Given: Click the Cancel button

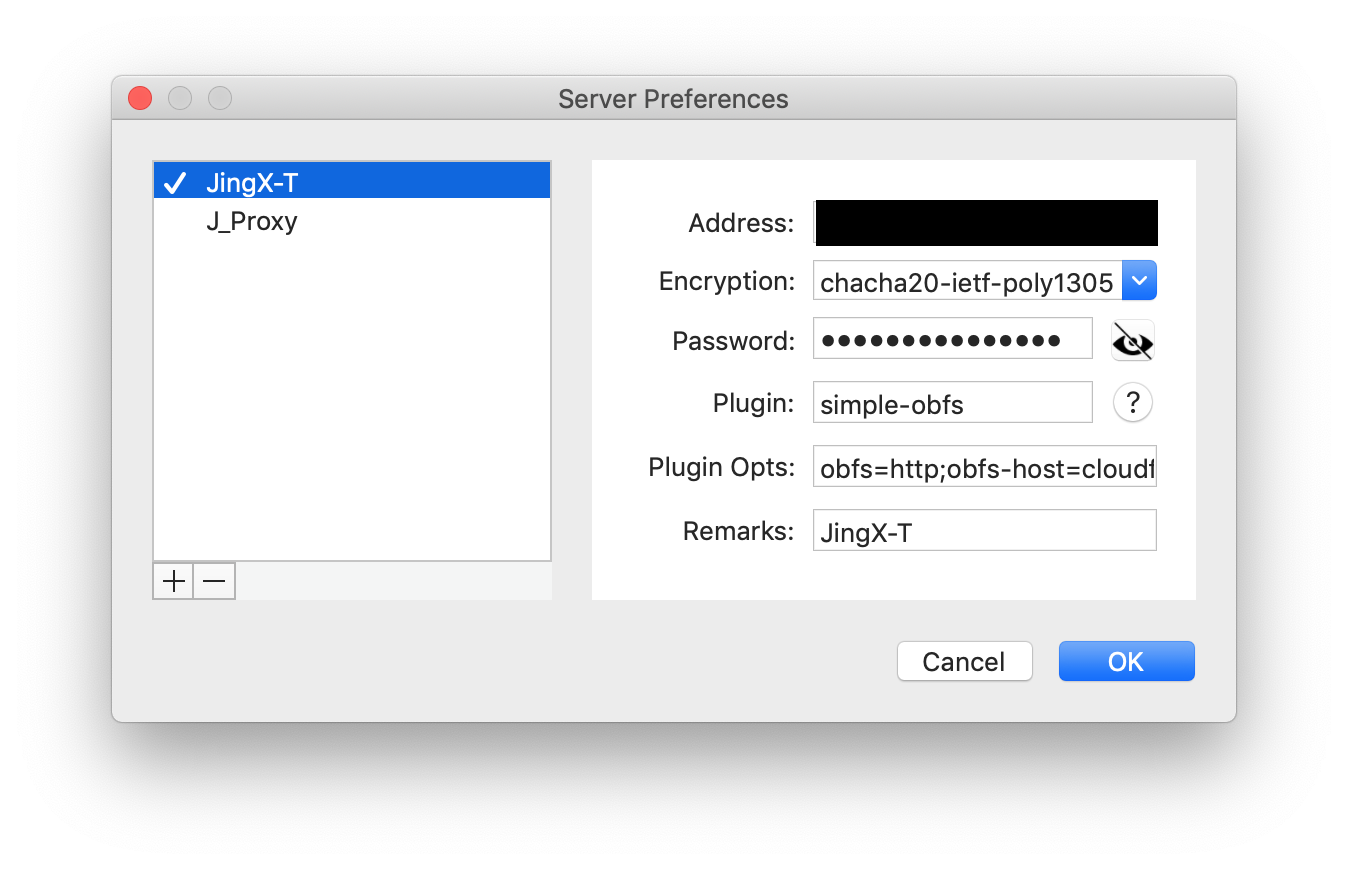Looking at the screenshot, I should click(964, 661).
